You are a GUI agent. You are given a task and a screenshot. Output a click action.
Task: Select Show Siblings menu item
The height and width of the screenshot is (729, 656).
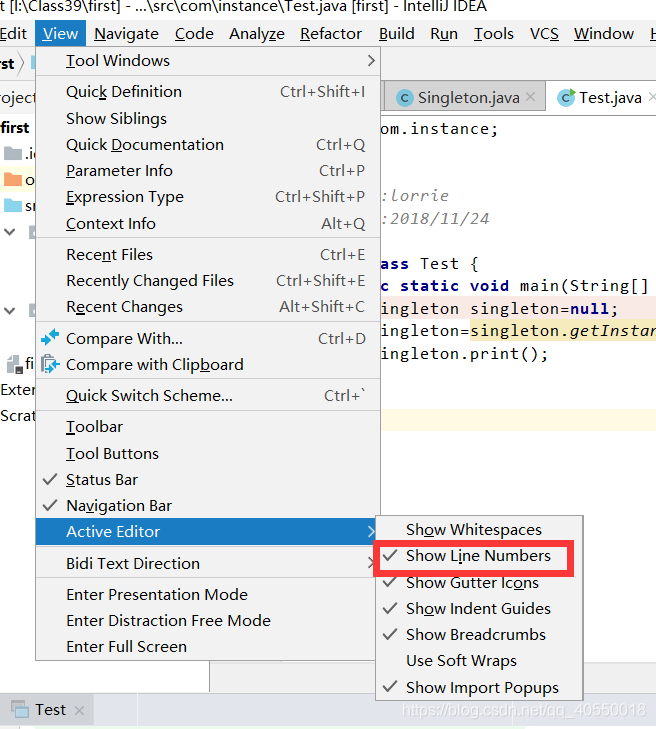208,119
